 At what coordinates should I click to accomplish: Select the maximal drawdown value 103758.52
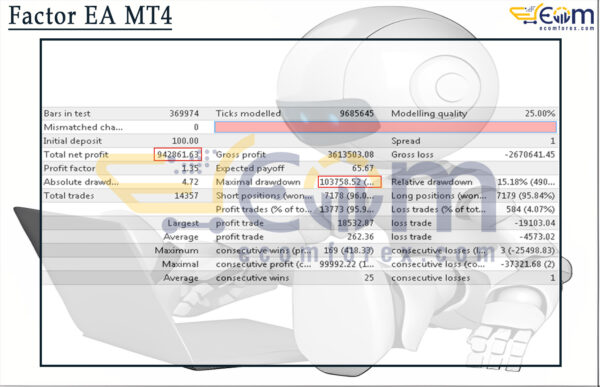pyautogui.click(x=341, y=182)
